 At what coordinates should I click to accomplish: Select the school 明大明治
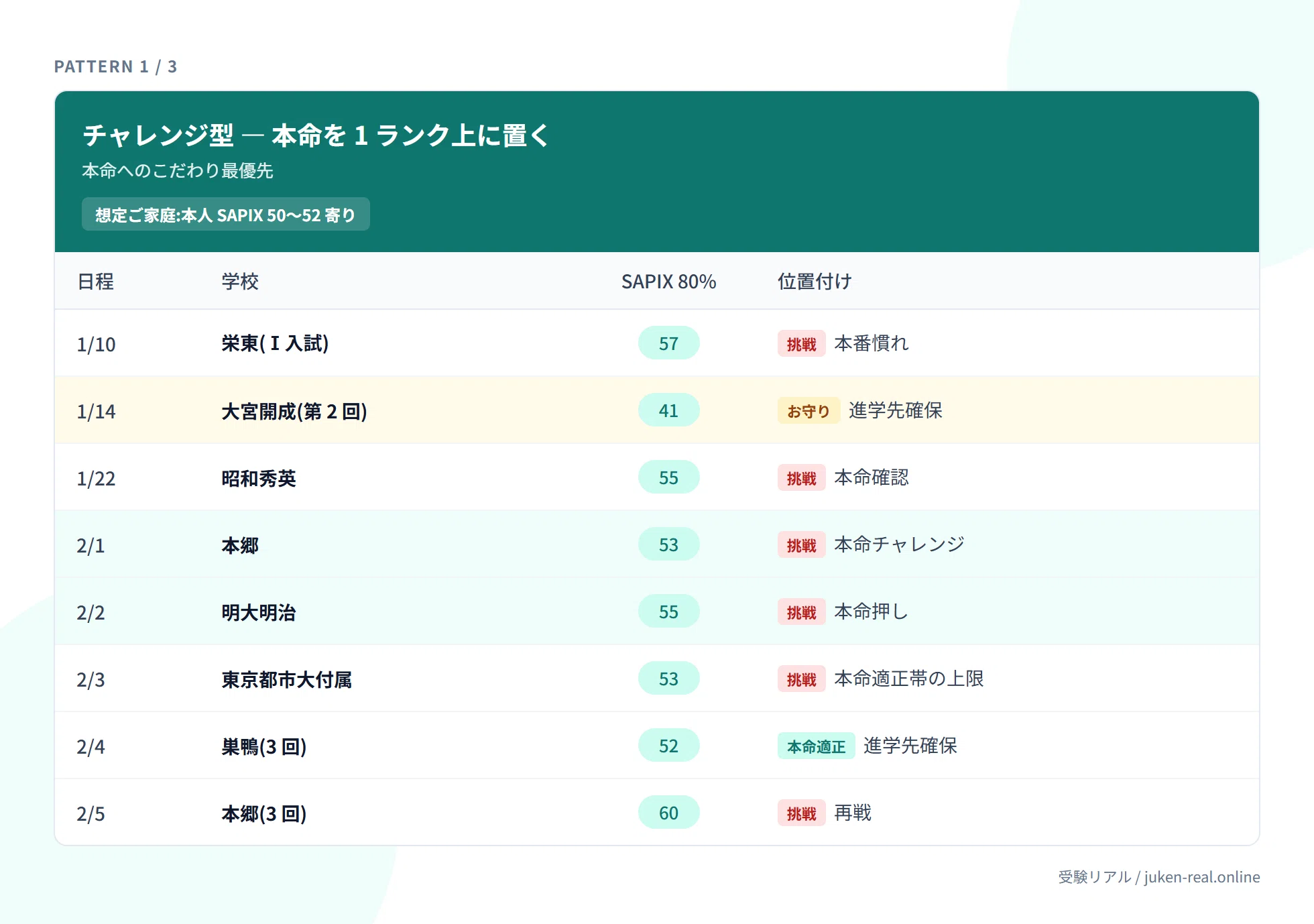click(x=259, y=612)
